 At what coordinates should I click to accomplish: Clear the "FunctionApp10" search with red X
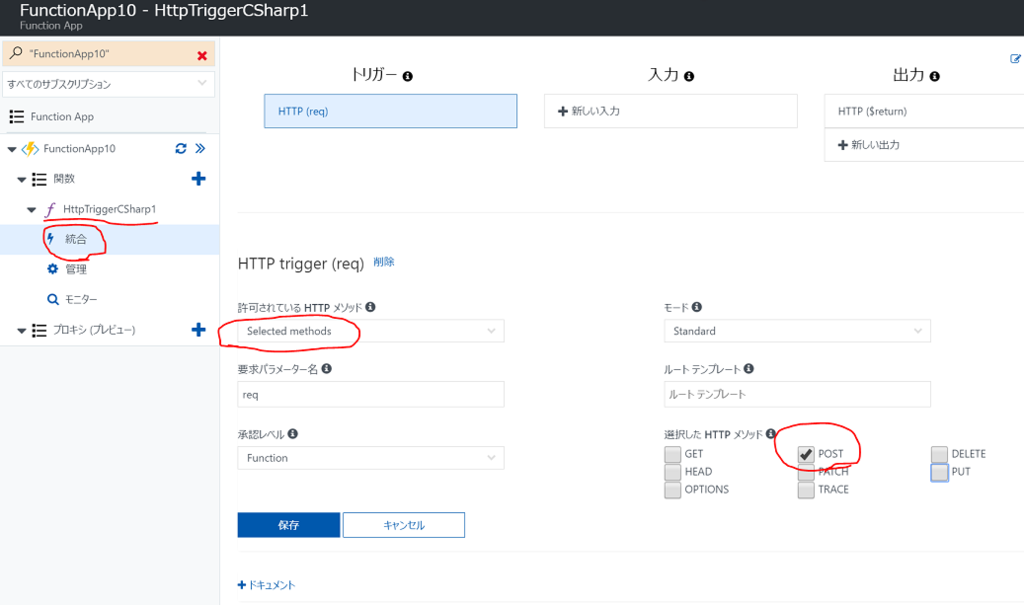[x=202, y=56]
